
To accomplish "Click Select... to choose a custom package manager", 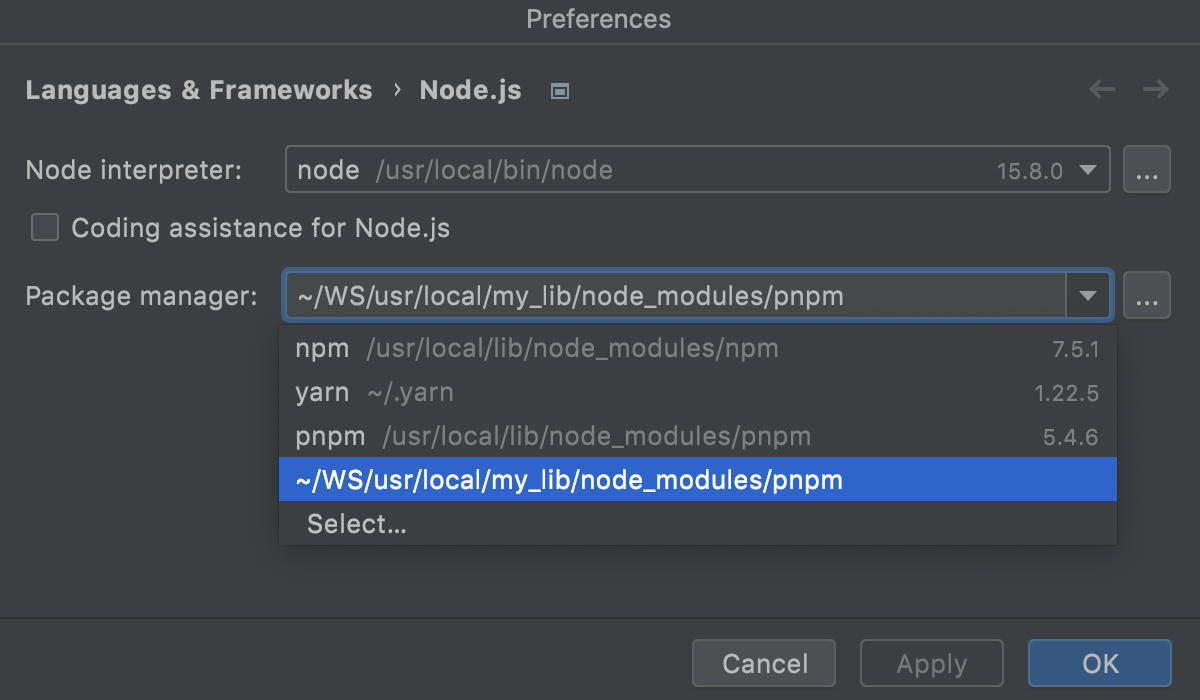I will 356,523.
